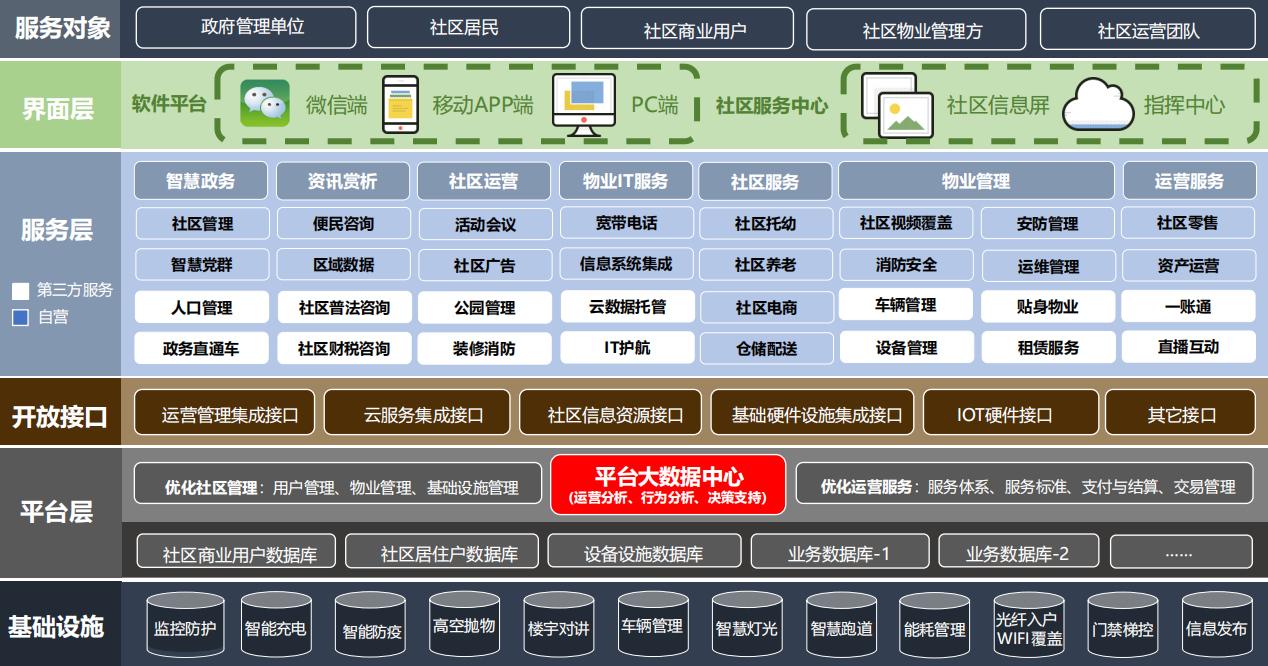Click the white 第三方服务 legend square
The width and height of the screenshot is (1268, 666).
tap(20, 291)
